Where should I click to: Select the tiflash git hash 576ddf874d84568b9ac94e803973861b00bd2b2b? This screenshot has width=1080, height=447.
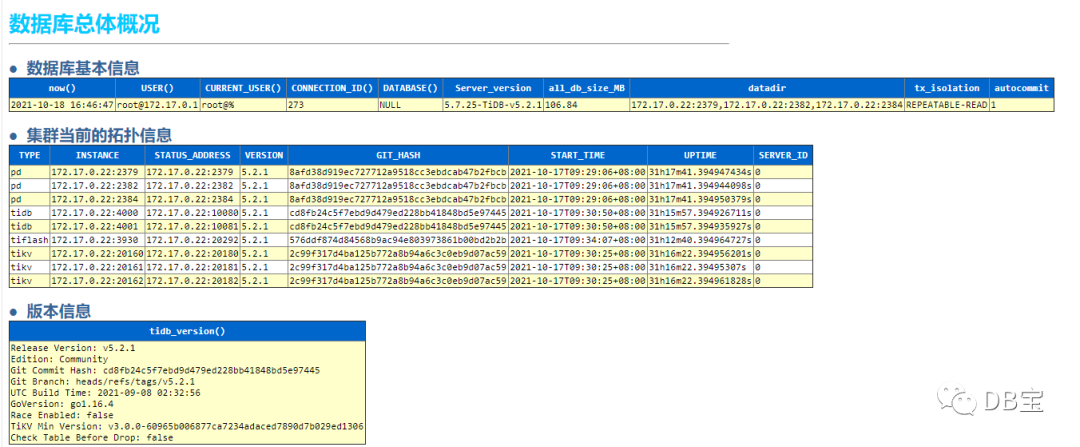[398, 240]
